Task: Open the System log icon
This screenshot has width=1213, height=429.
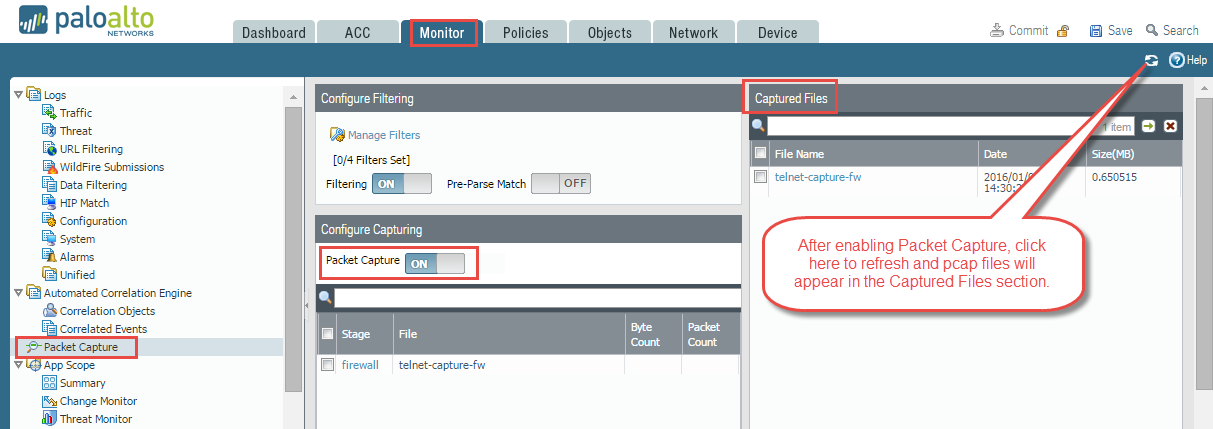Action: point(49,239)
